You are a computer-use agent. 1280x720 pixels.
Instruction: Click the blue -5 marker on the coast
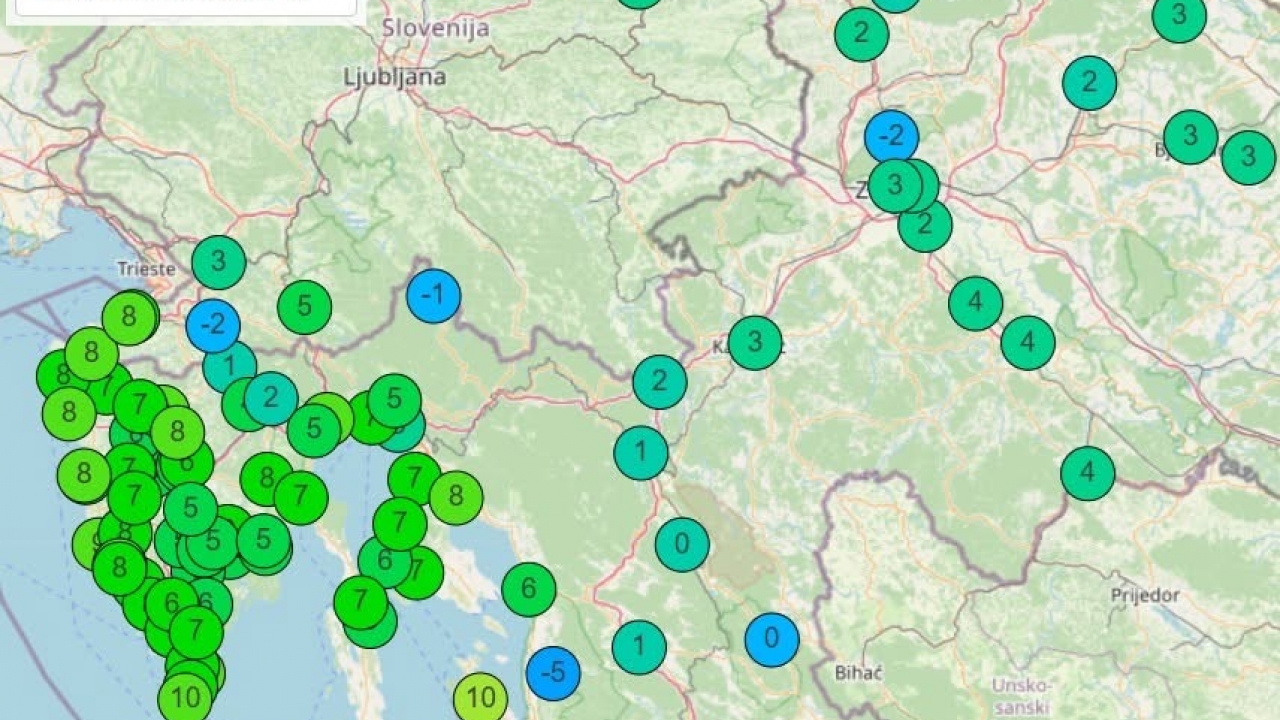point(552,673)
